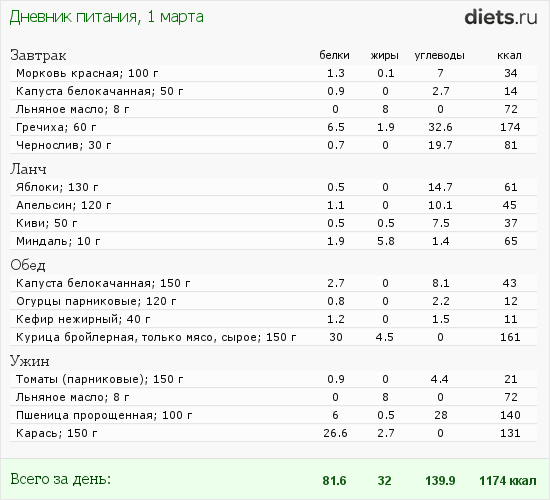Click Миндаль fat value 5.8
Screen dimensions: 550x500
[386, 241]
